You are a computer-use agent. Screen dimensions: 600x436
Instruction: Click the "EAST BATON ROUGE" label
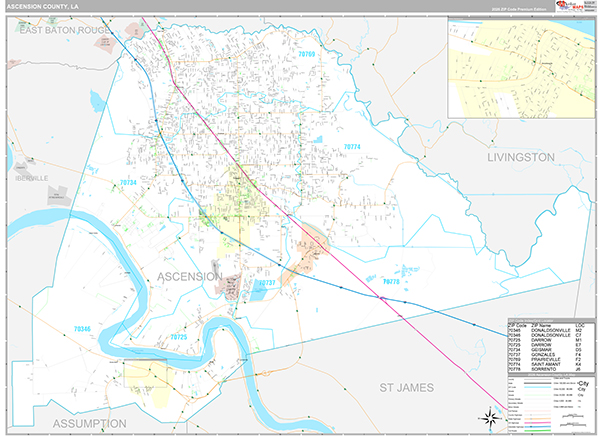(x=65, y=30)
